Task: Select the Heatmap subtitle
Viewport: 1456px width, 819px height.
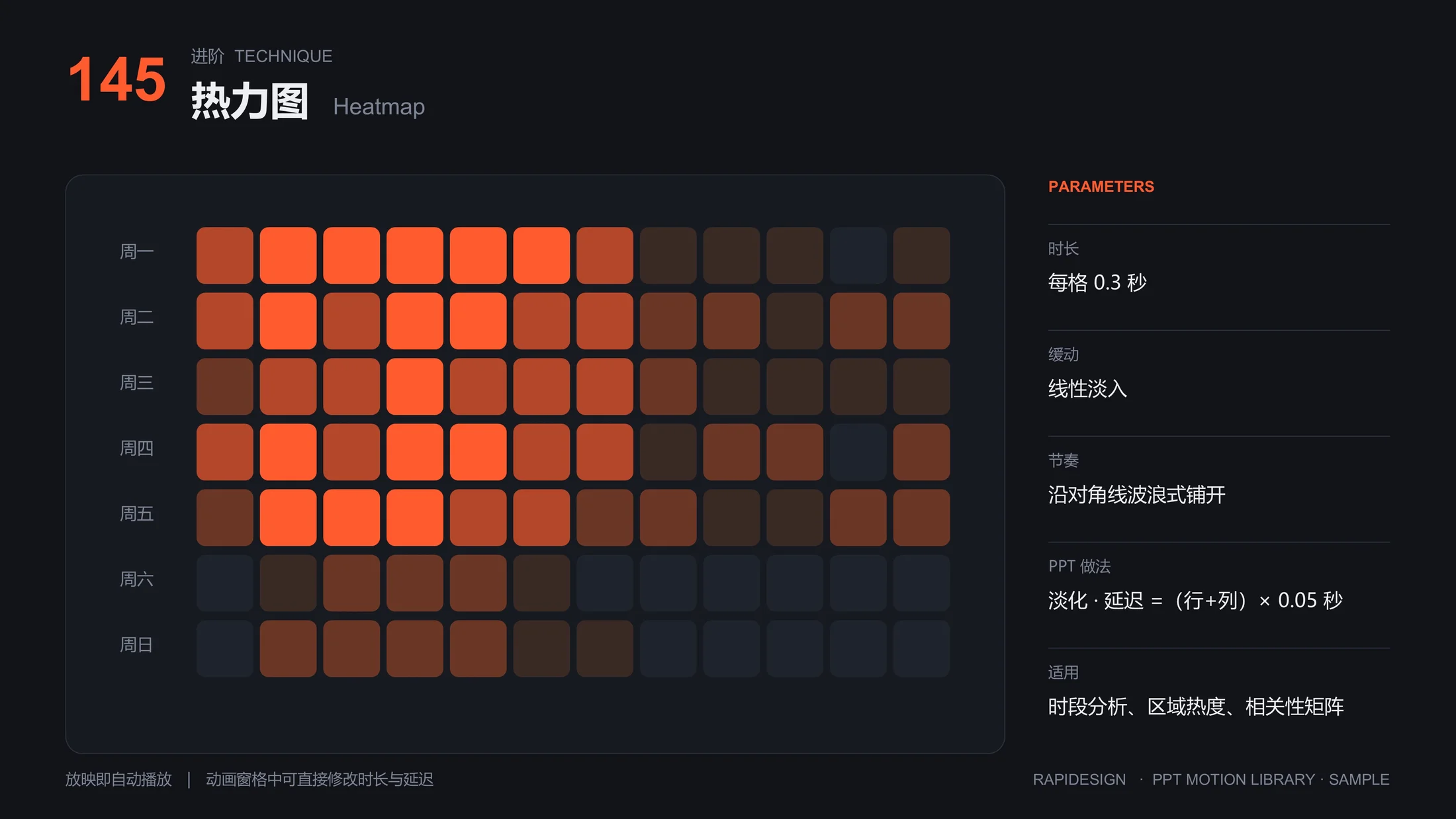Action: [x=379, y=107]
